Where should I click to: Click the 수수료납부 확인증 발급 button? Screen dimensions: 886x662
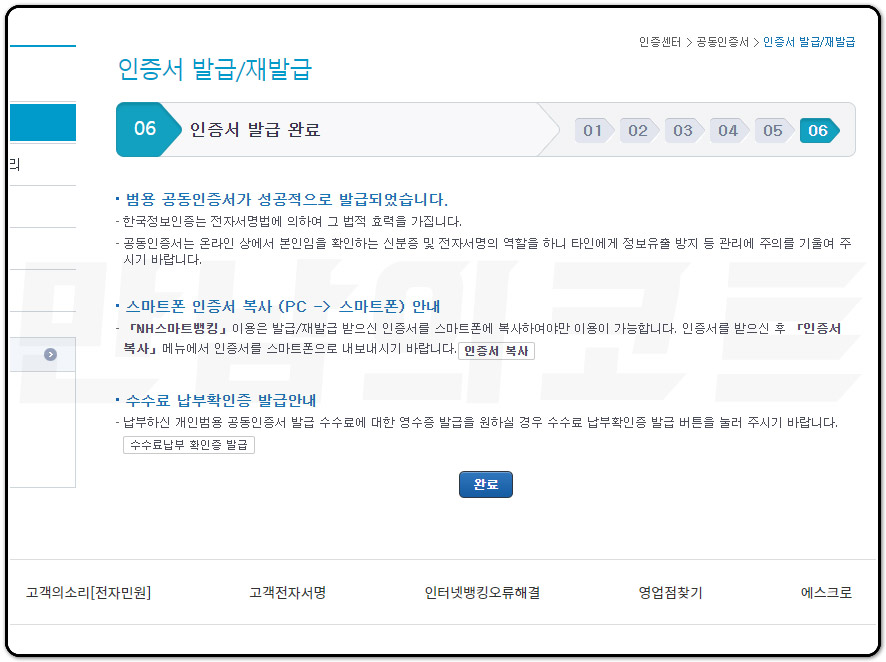[189, 445]
